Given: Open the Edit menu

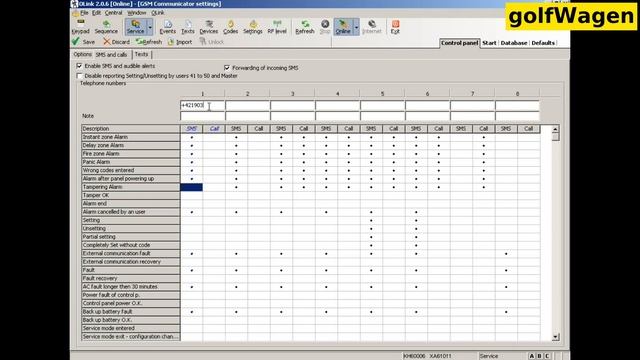Looking at the screenshot, I should pos(96,13).
